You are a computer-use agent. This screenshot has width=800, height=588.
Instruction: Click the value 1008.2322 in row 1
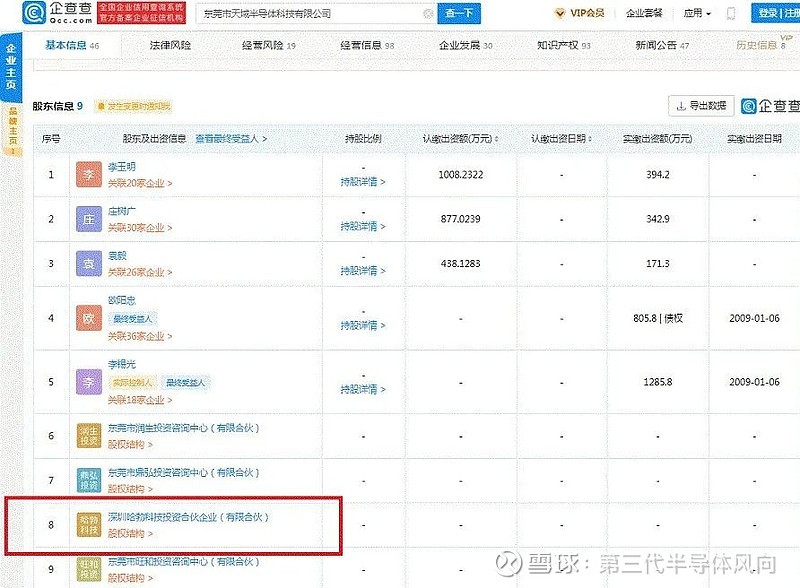pos(460,175)
